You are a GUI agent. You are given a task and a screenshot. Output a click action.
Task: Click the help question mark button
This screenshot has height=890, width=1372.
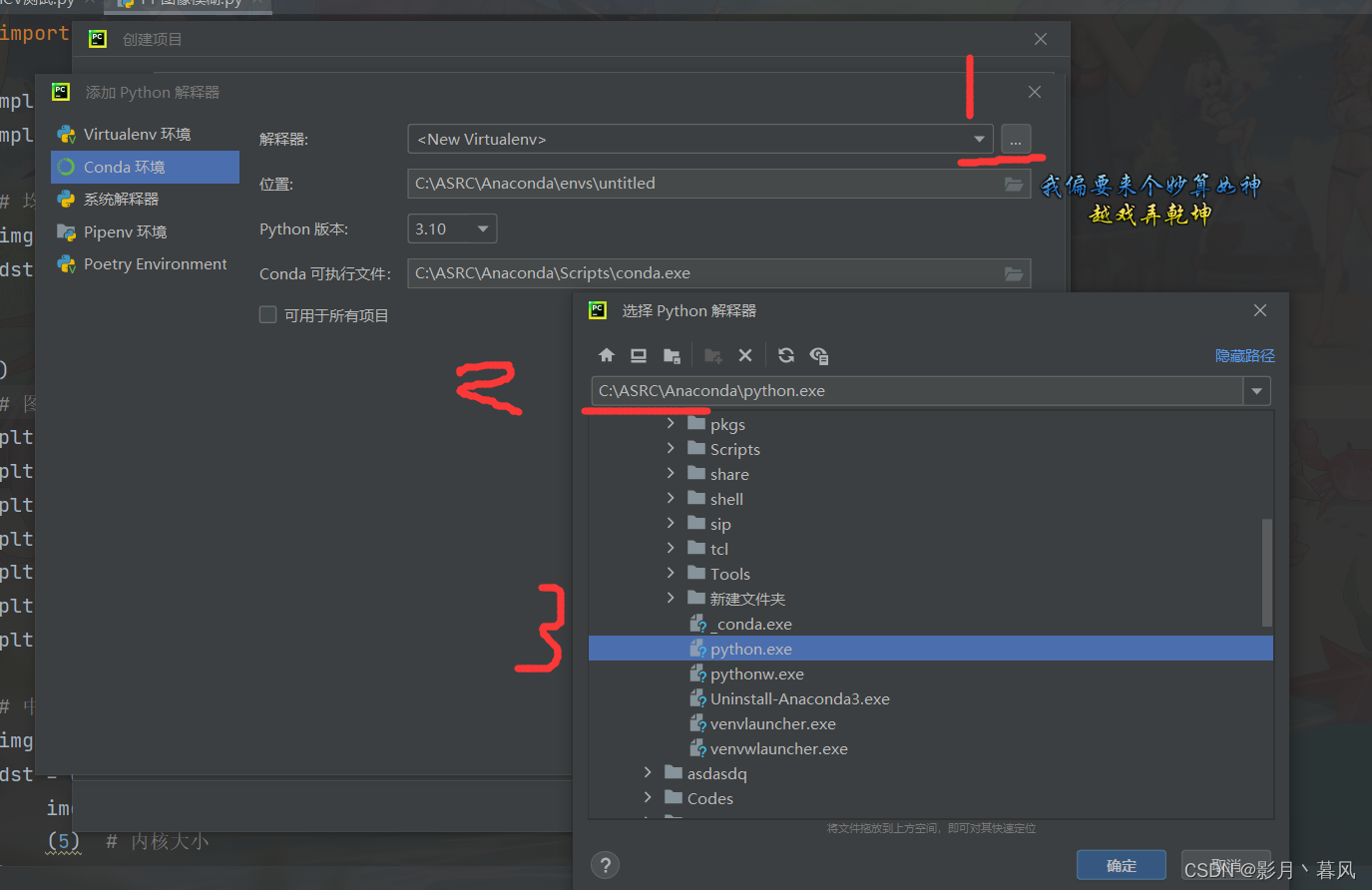tap(605, 865)
